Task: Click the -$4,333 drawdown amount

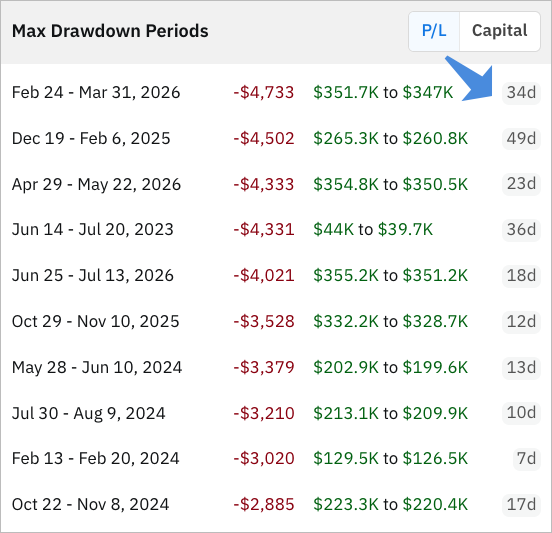Action: click(x=264, y=184)
